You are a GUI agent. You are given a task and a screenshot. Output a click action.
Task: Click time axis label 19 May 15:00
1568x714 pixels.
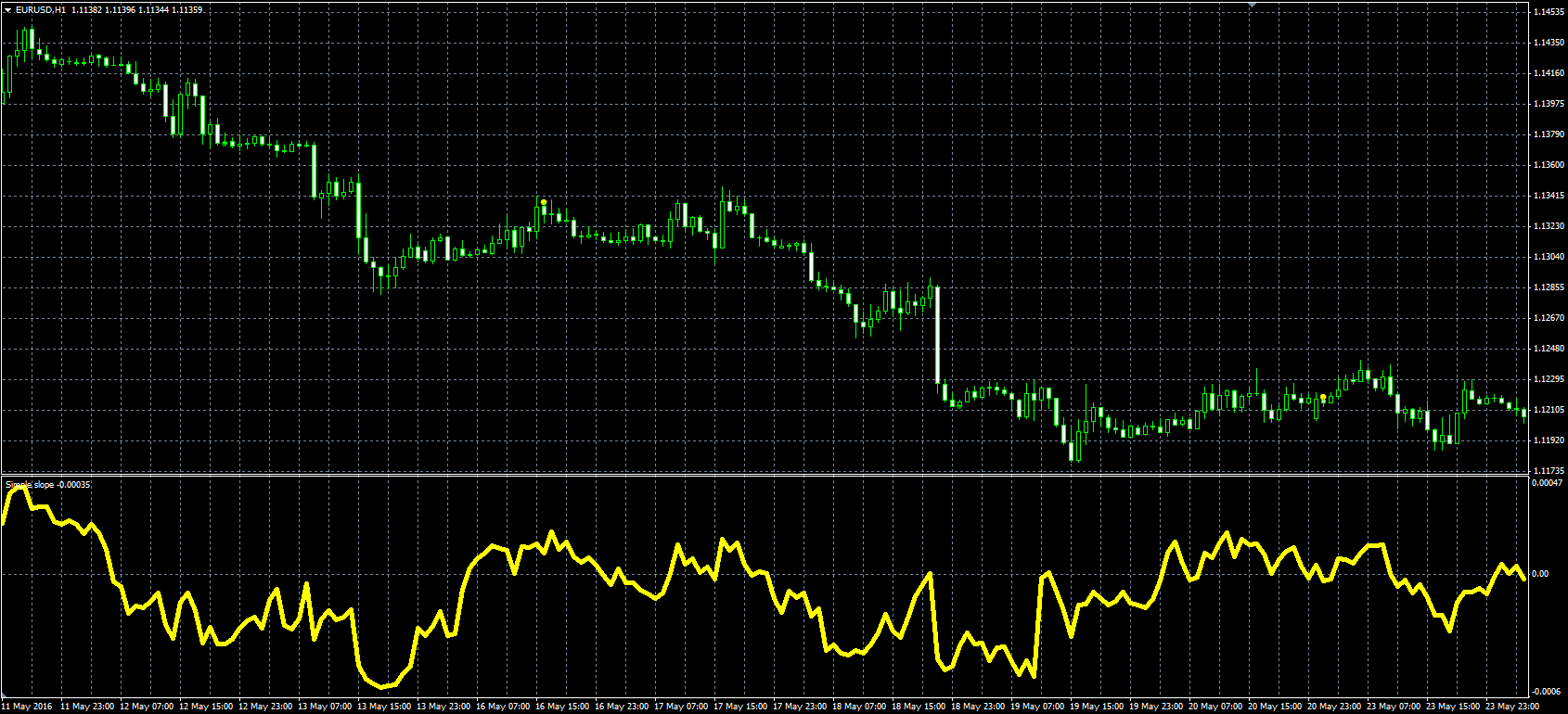click(x=1097, y=707)
